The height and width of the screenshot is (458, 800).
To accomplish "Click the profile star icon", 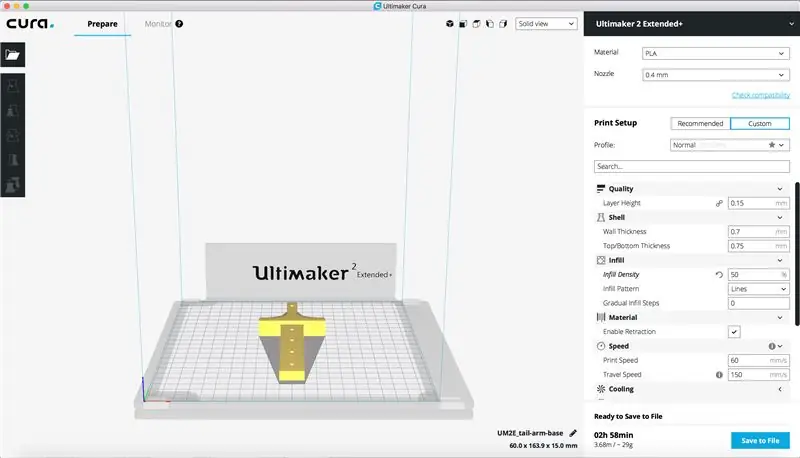I will point(772,145).
